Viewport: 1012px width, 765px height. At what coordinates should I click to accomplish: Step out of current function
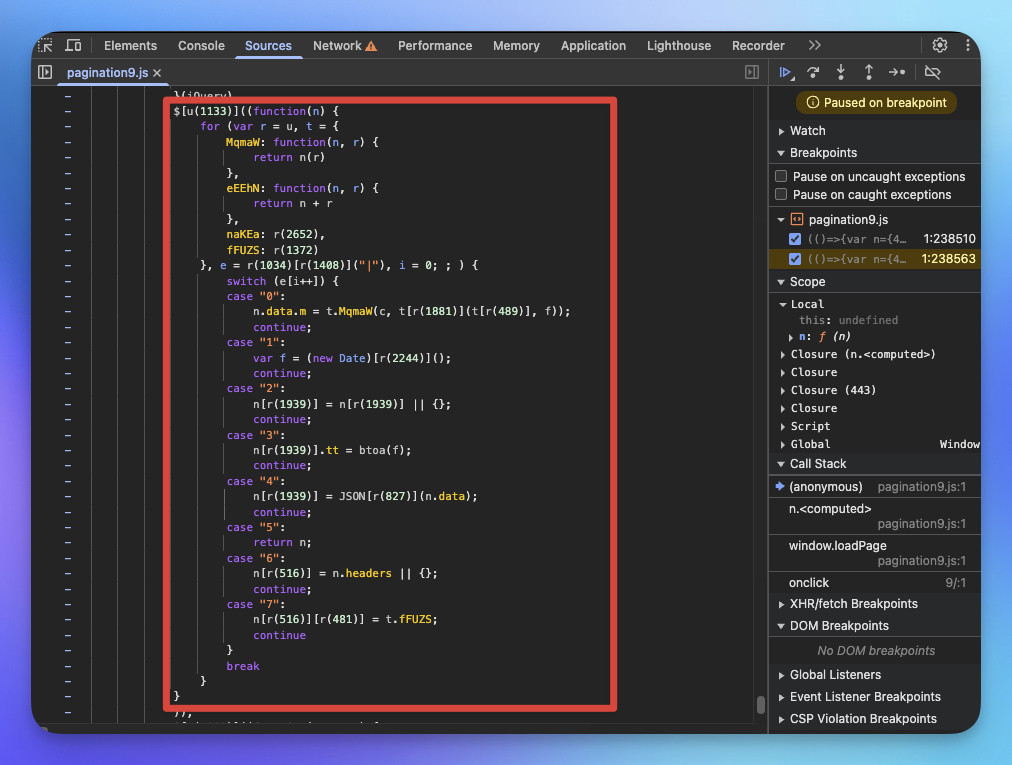click(869, 72)
